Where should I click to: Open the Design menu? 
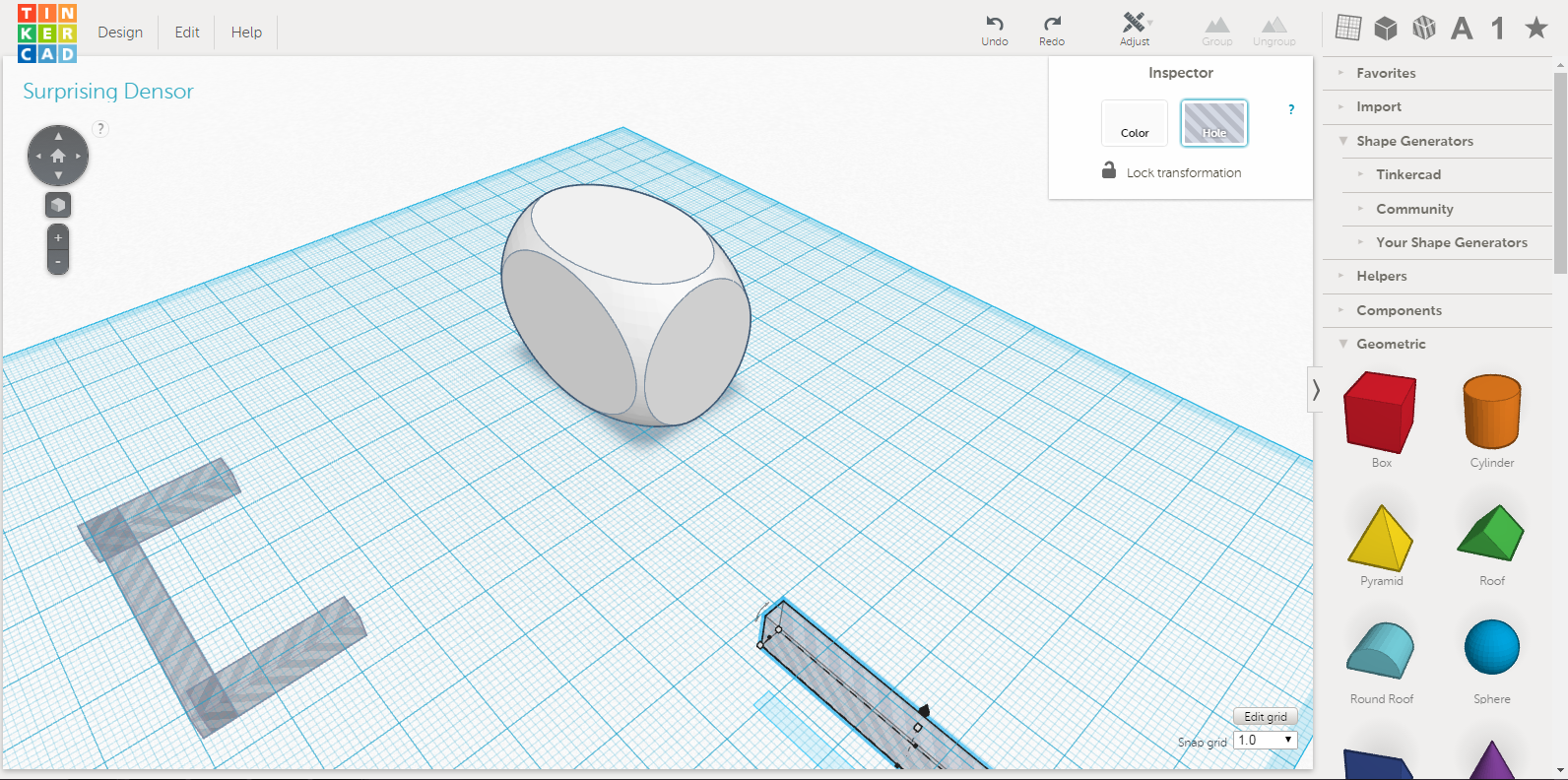pyautogui.click(x=120, y=32)
